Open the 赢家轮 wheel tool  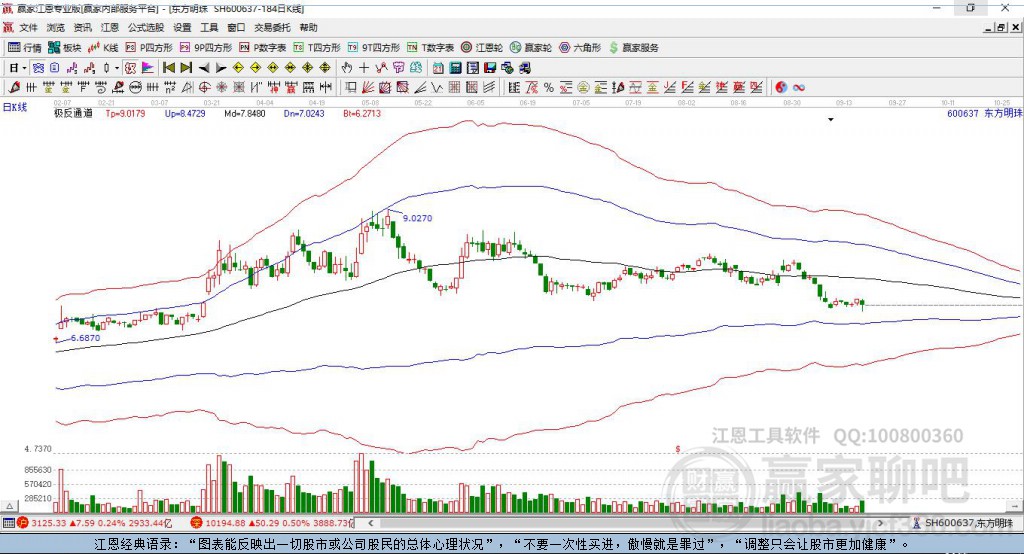[531, 48]
